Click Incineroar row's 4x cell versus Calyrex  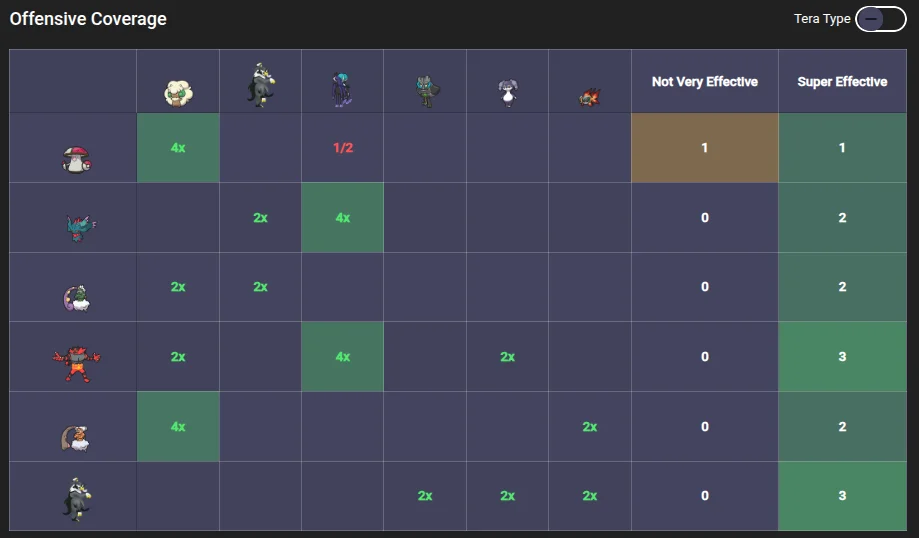click(343, 356)
